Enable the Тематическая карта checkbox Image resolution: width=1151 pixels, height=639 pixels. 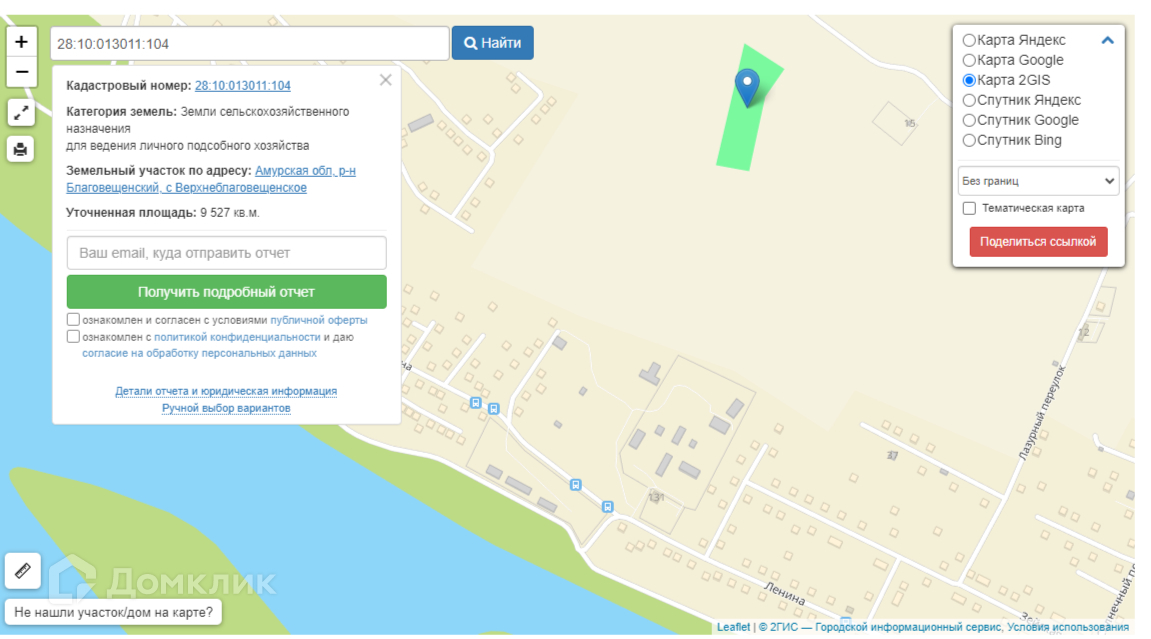click(969, 208)
